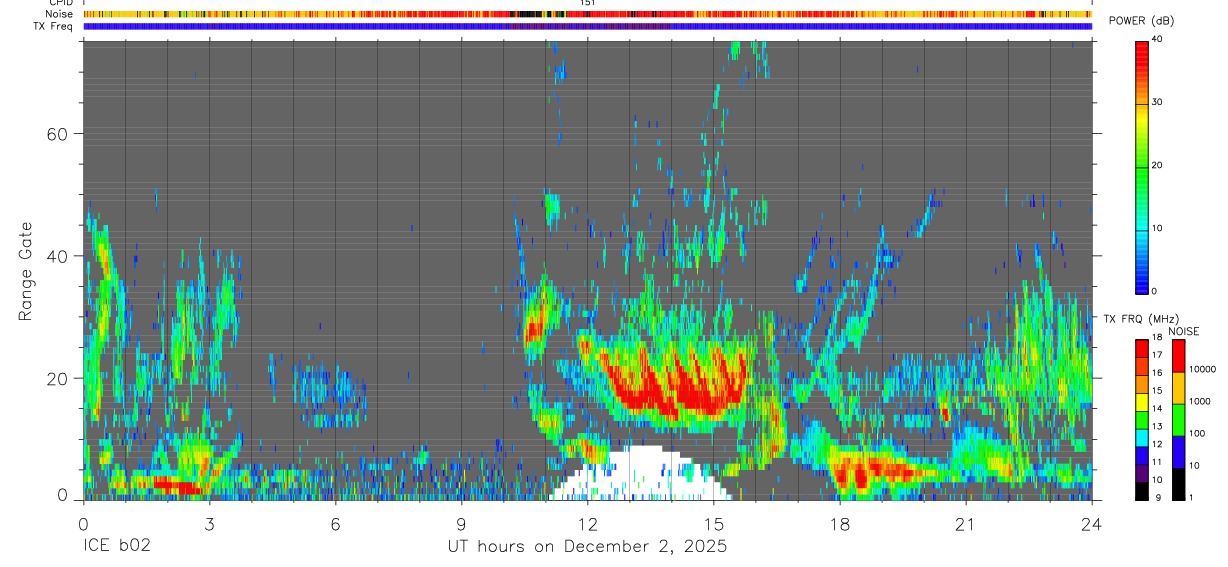Image resolution: width=1228 pixels, height=567 pixels.
Task: Pick the green middle of the POWER colorbar
Action: pos(1142,165)
